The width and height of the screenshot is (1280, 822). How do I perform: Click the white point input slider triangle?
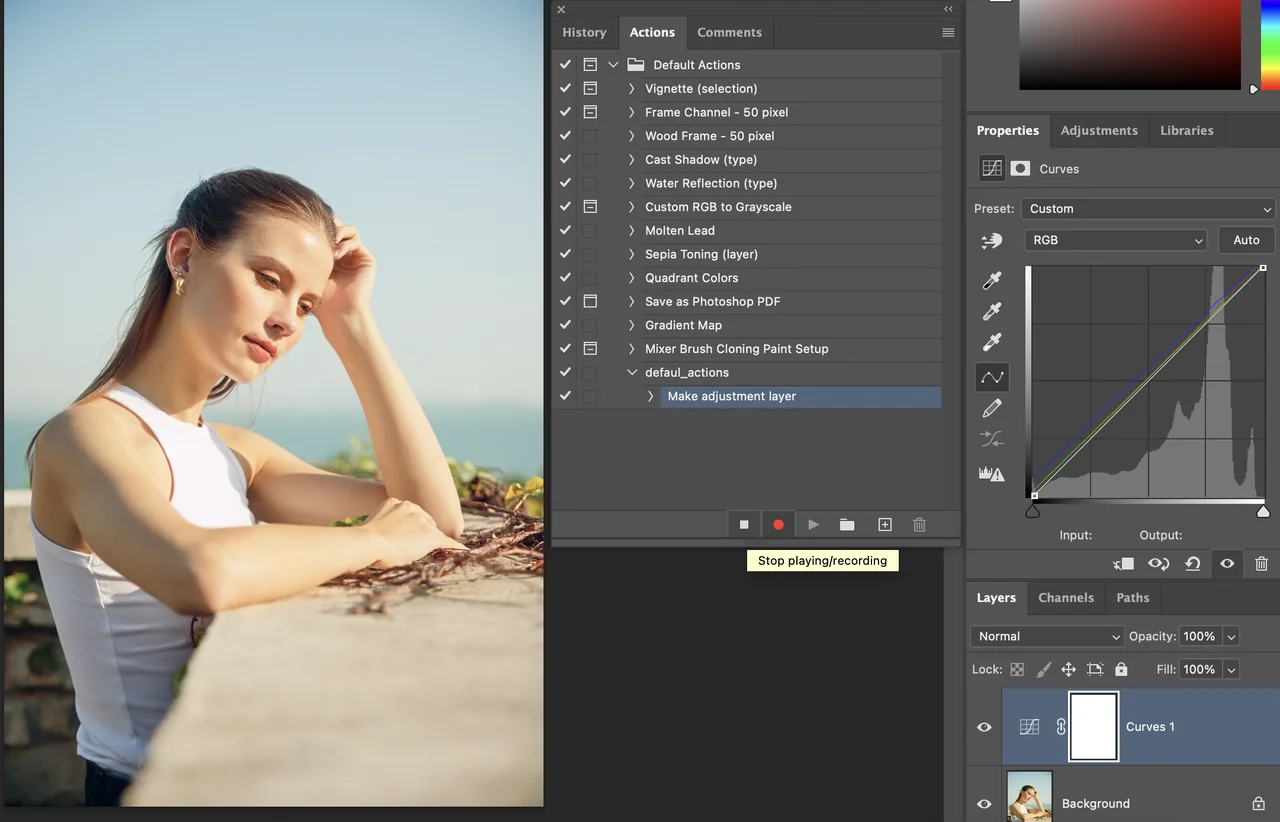click(x=1263, y=512)
